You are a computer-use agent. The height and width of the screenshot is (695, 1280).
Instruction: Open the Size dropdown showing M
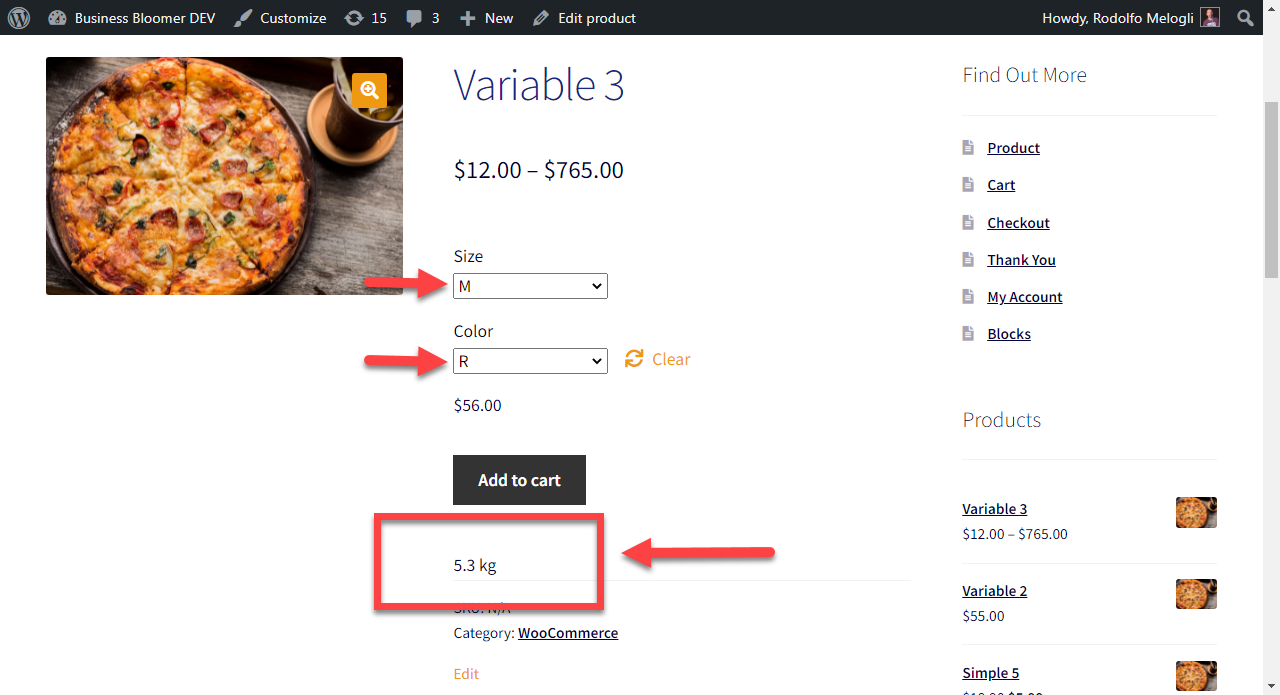(530, 286)
